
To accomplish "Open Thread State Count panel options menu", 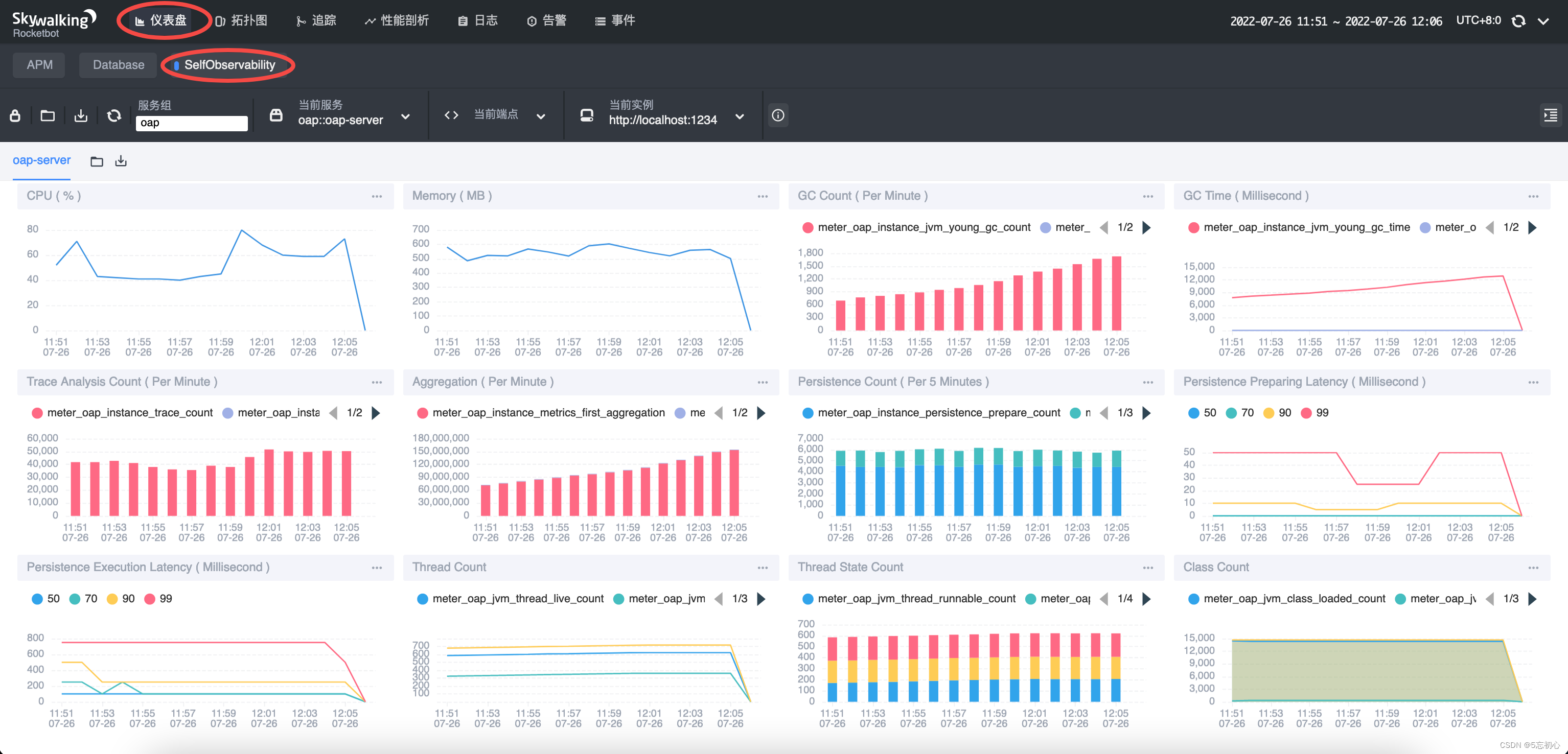I will (x=1147, y=567).
